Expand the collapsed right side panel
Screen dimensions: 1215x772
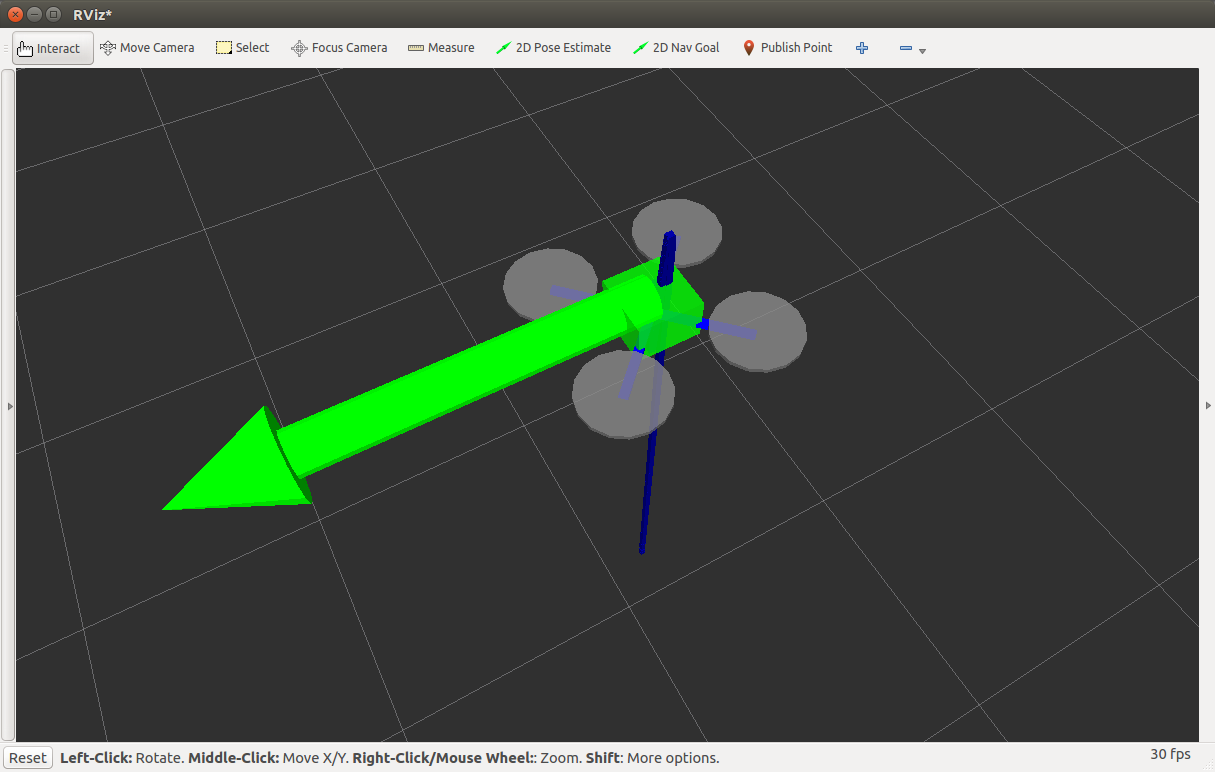click(x=1208, y=406)
